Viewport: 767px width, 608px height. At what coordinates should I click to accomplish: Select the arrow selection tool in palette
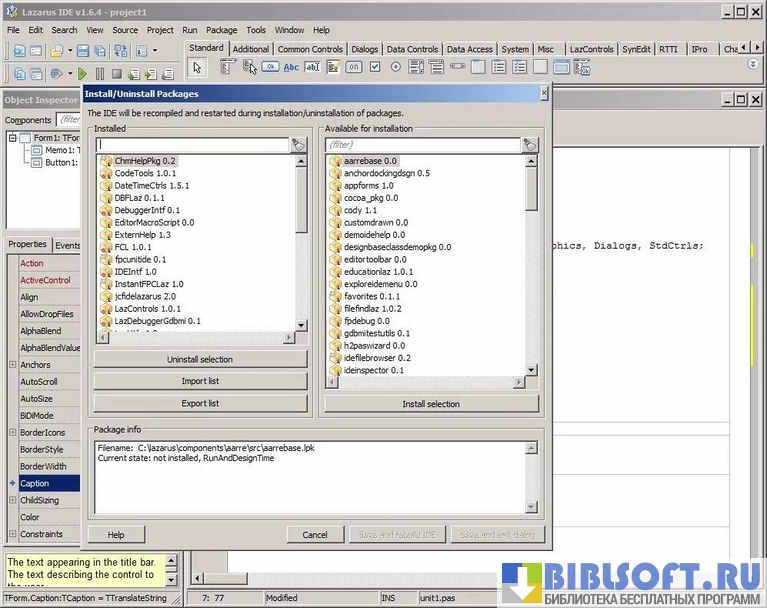(x=198, y=67)
